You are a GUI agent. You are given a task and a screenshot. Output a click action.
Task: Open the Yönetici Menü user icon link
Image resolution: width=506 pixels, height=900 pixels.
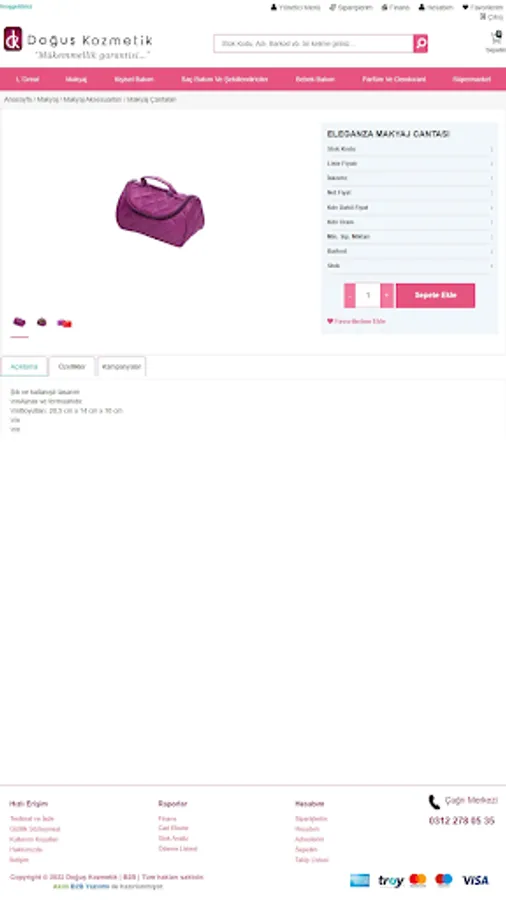tap(295, 7)
